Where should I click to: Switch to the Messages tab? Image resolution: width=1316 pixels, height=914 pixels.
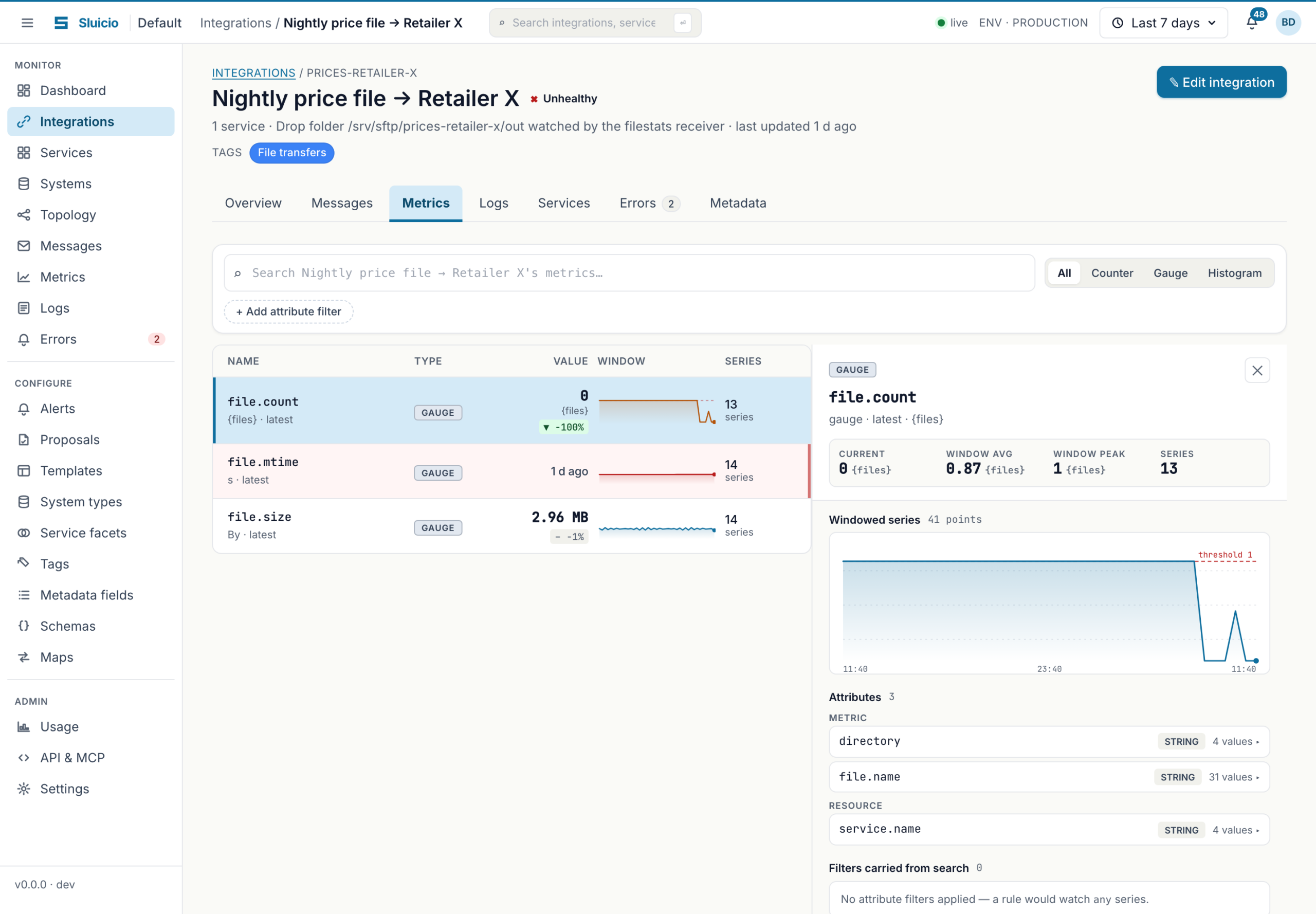tap(342, 203)
